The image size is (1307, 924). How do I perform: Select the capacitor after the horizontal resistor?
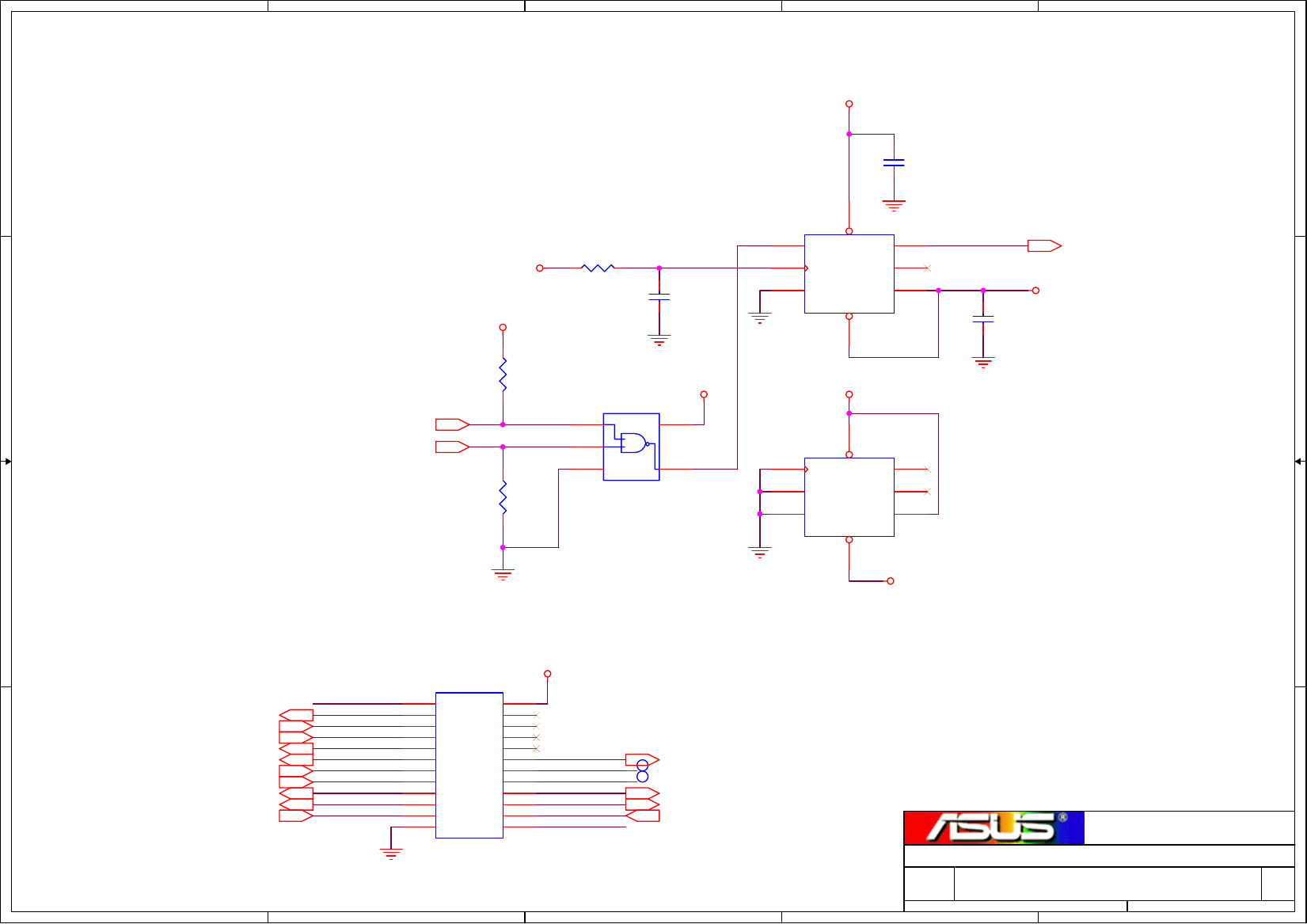[659, 297]
